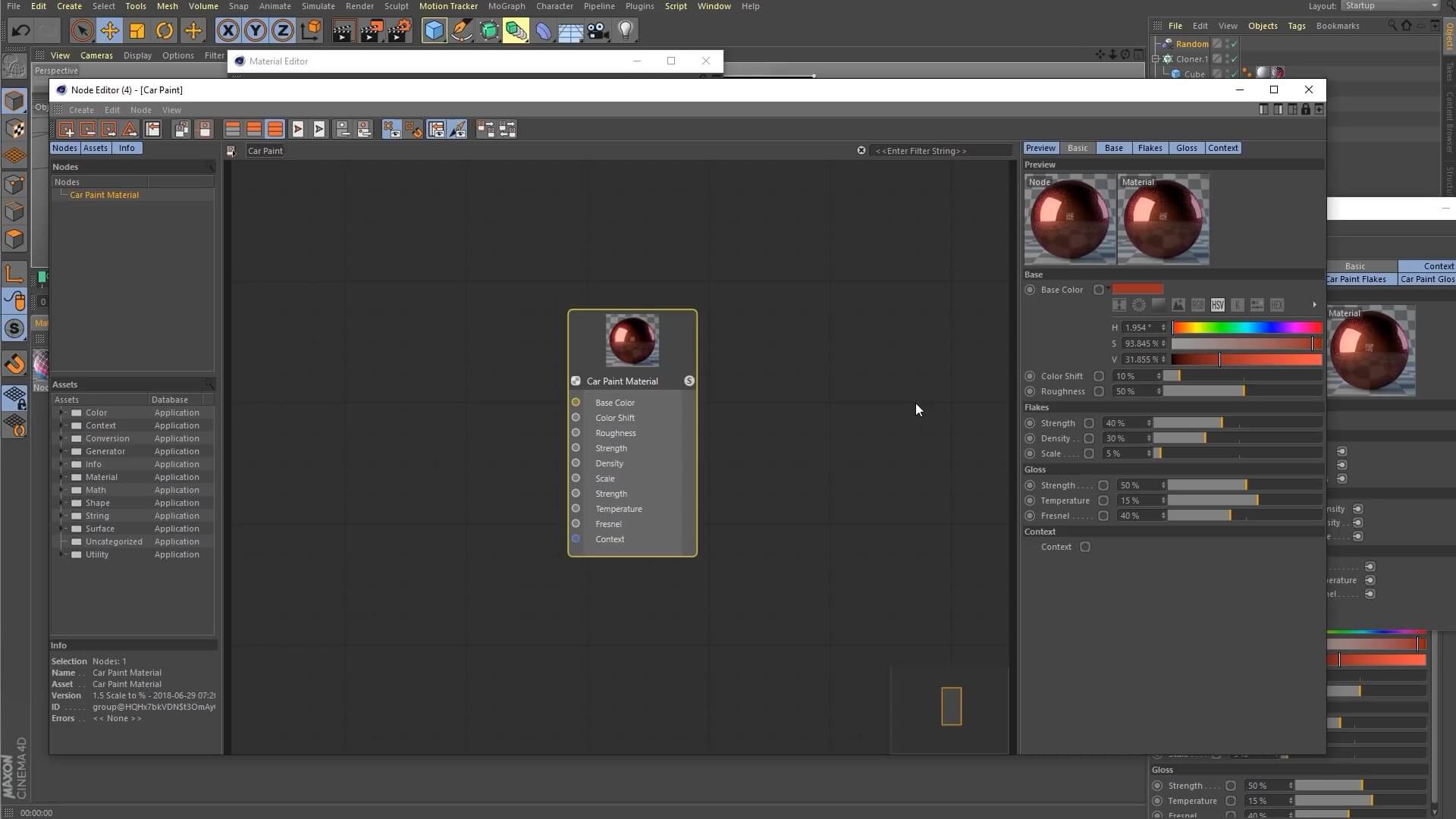Image resolution: width=1456 pixels, height=819 pixels.
Task: Expand the Base Color arrow dropdown
Action: (x=1109, y=288)
